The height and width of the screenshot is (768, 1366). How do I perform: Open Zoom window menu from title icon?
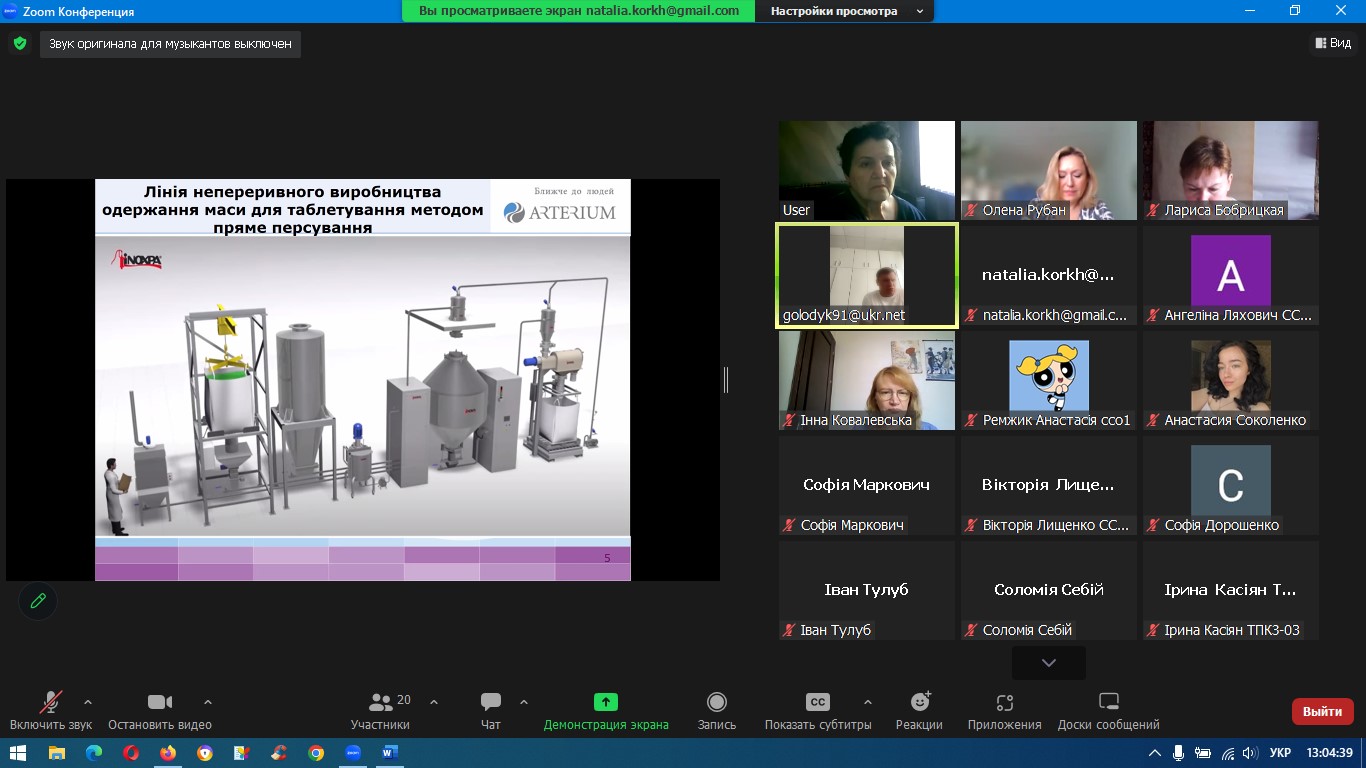pos(10,11)
